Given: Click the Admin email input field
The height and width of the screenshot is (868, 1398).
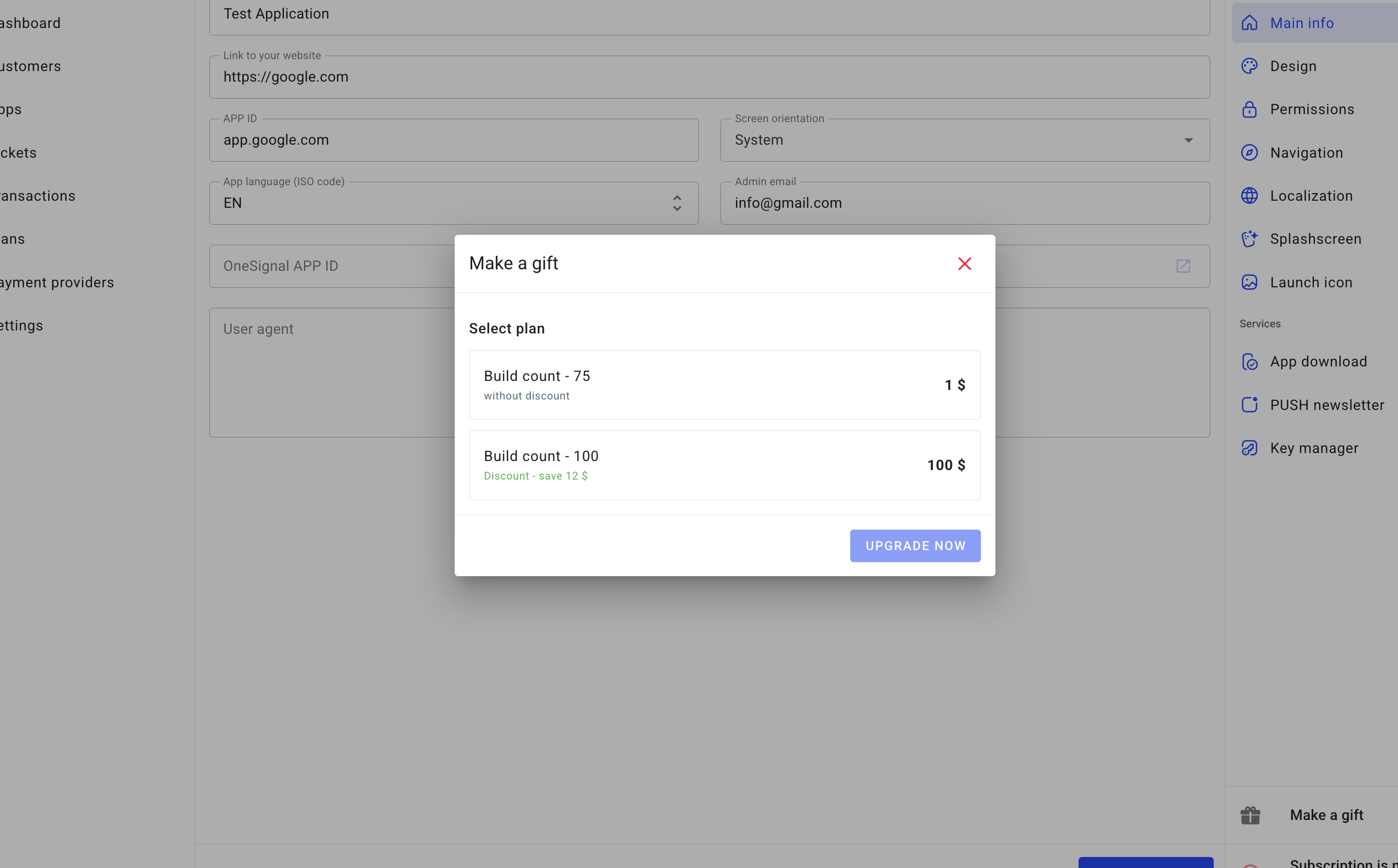Looking at the screenshot, I should (x=964, y=203).
